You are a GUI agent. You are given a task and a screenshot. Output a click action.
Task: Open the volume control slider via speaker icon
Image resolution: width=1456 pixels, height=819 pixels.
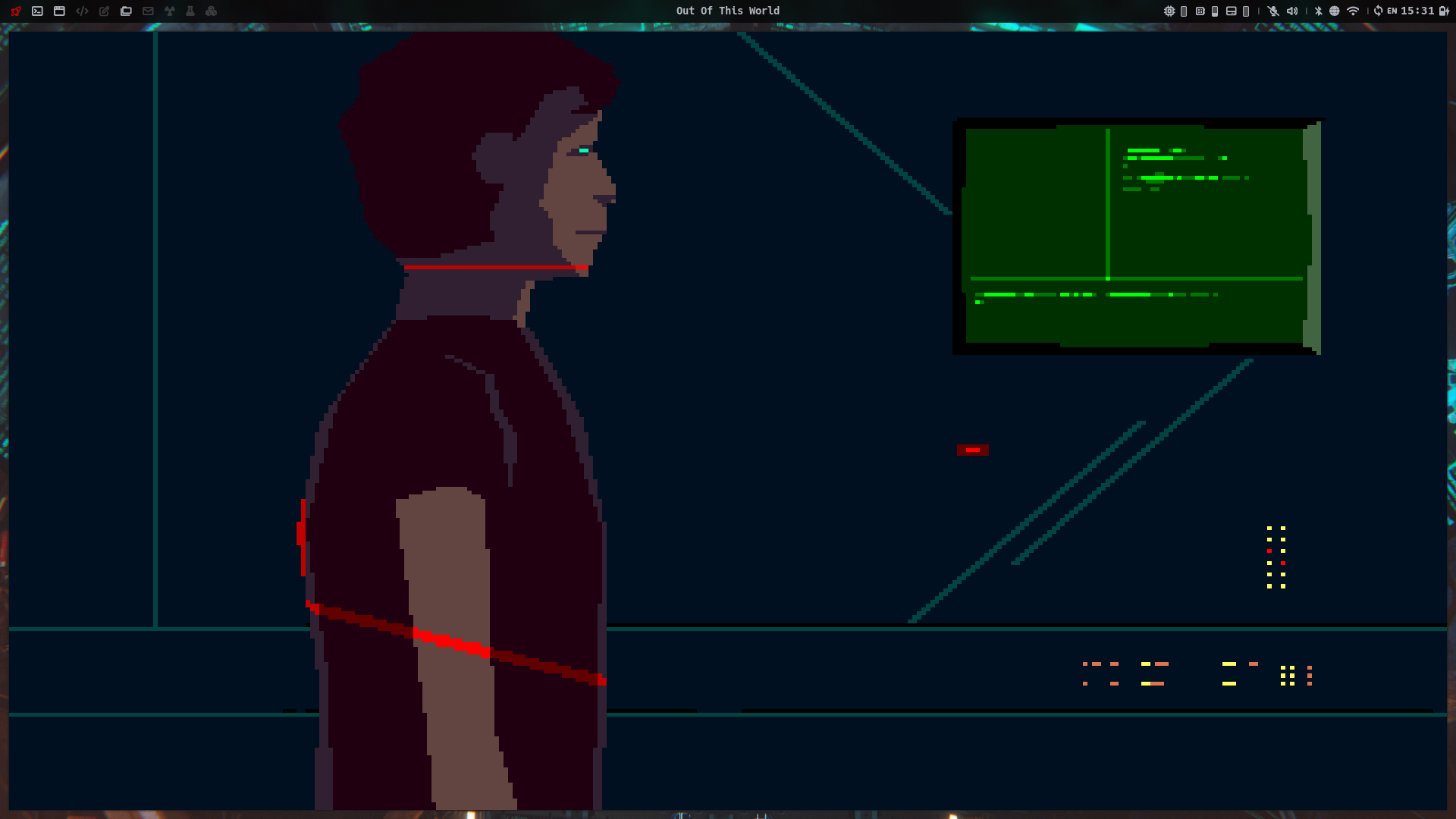[1292, 11]
